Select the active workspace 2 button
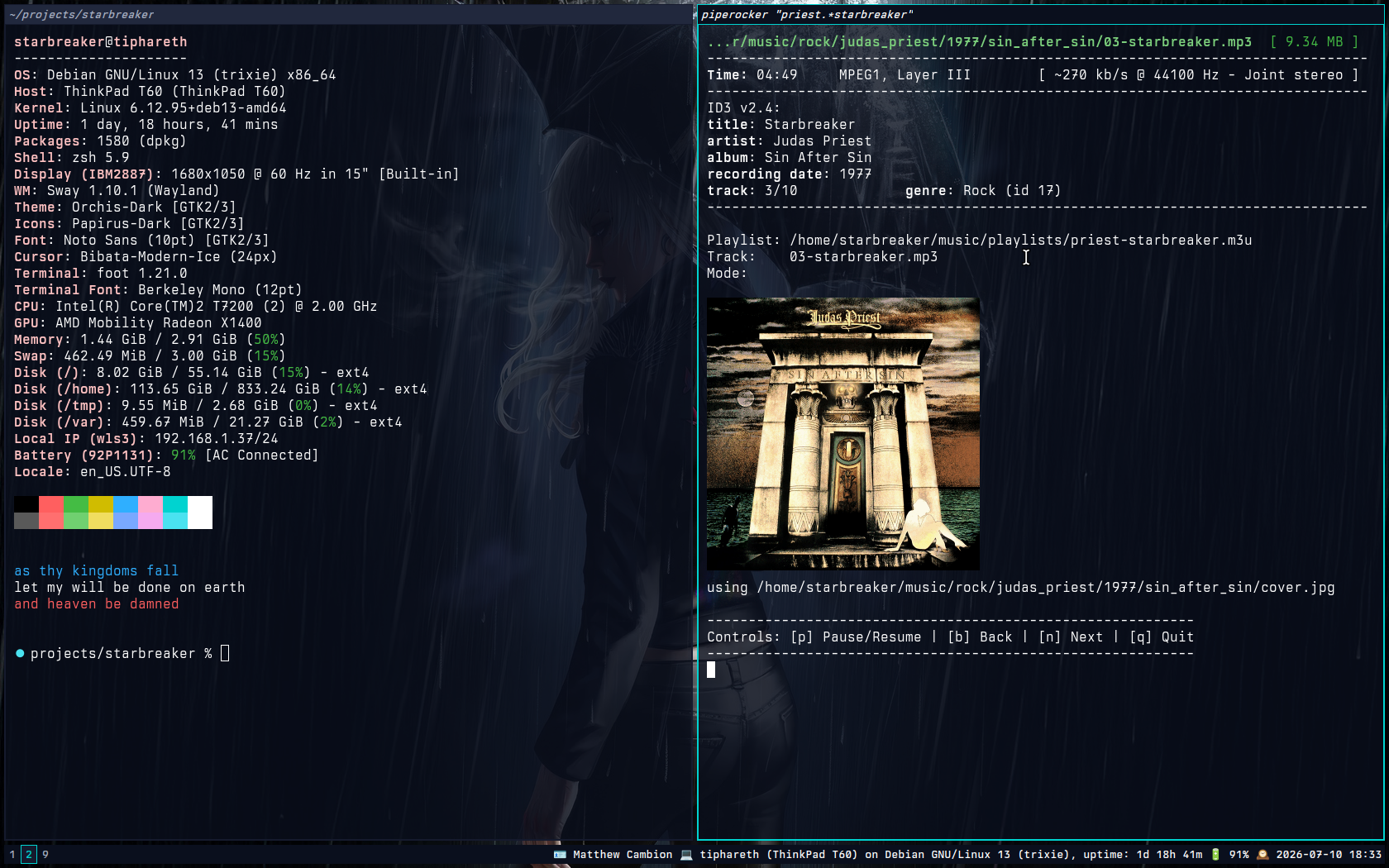This screenshot has width=1389, height=868. (x=29, y=854)
